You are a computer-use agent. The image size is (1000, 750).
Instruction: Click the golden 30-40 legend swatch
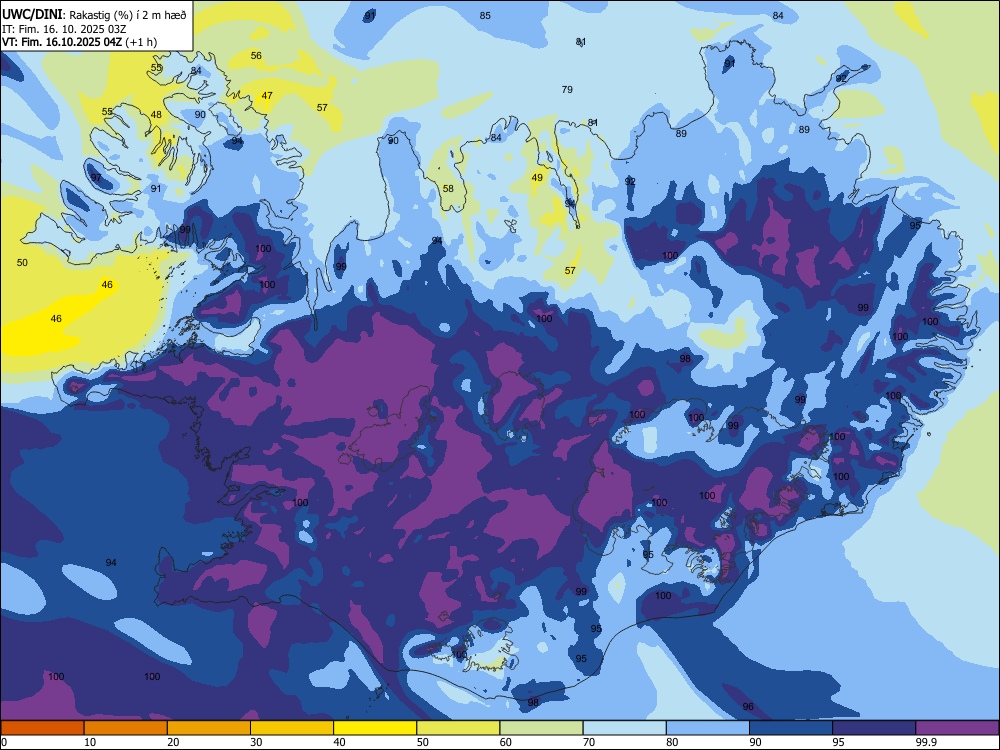point(292,728)
